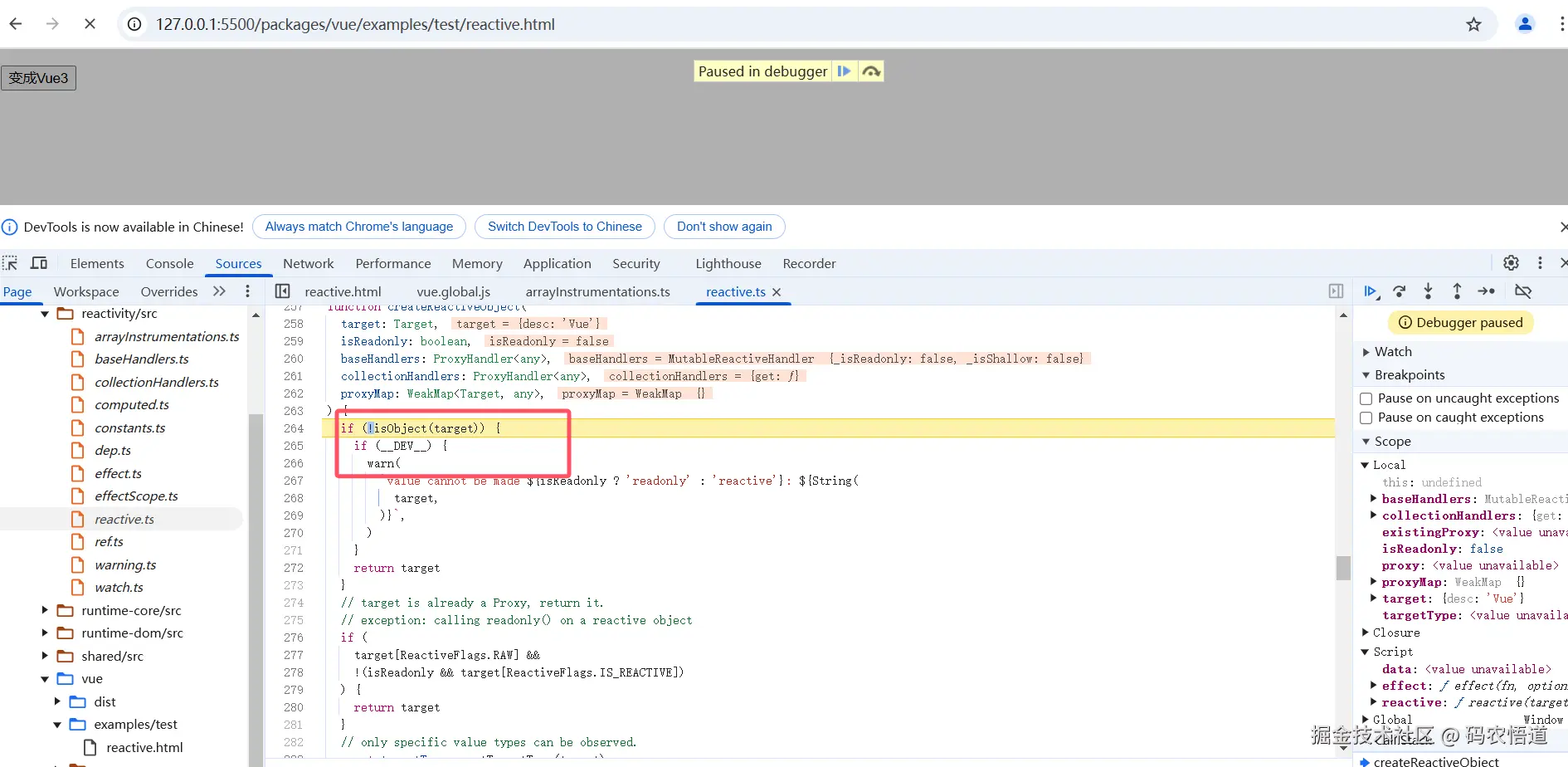1568x767 pixels.
Task: Open reactive.html under examples/test
Action: point(144,747)
